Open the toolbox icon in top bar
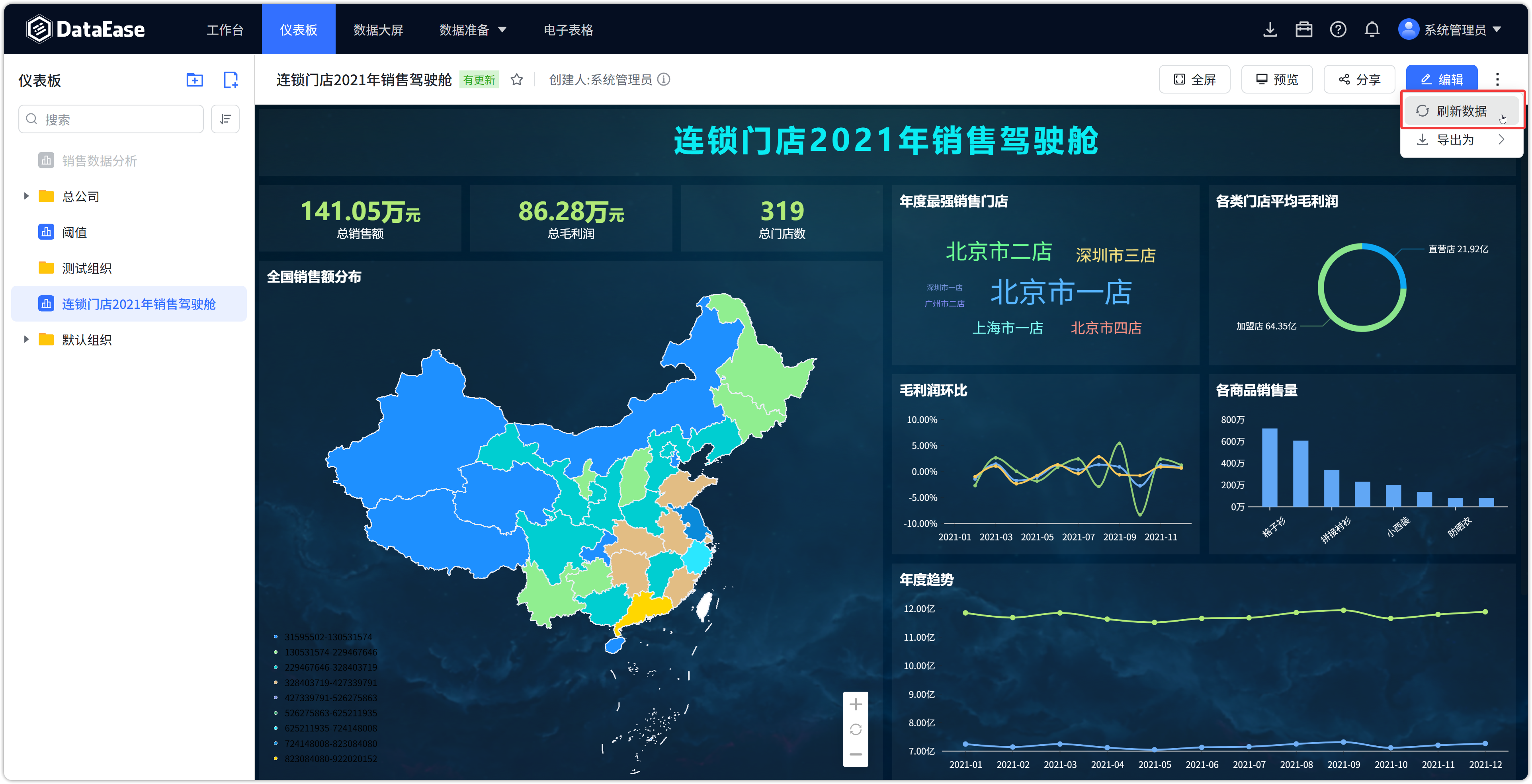Viewport: 1532px width, 784px height. [x=1303, y=29]
